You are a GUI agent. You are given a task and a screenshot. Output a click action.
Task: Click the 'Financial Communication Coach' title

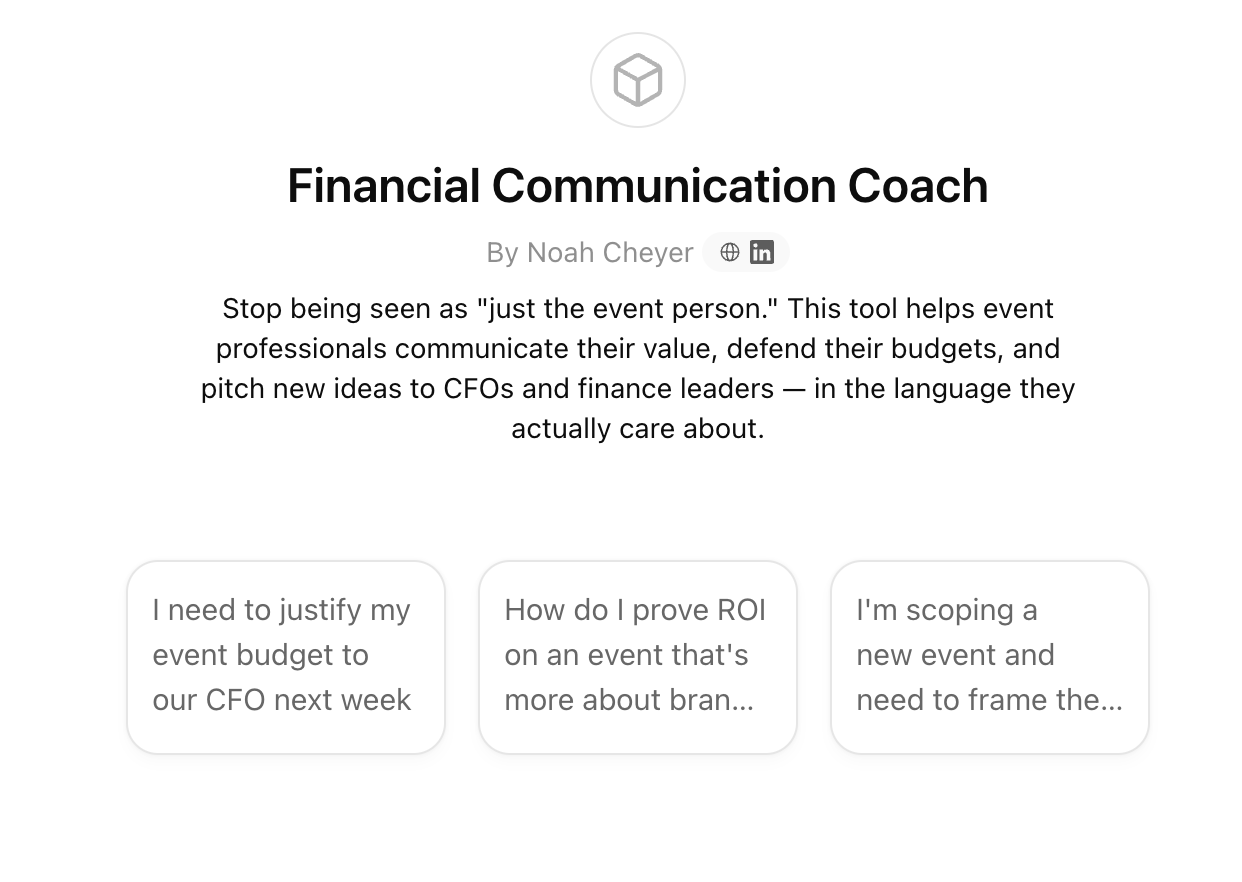point(638,186)
